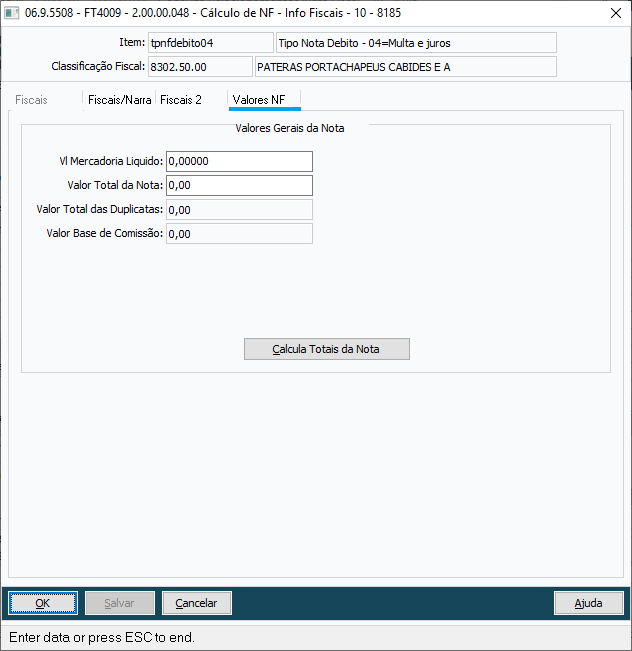Click the Item code field tpnfdebito04
632x651 pixels.
211,43
